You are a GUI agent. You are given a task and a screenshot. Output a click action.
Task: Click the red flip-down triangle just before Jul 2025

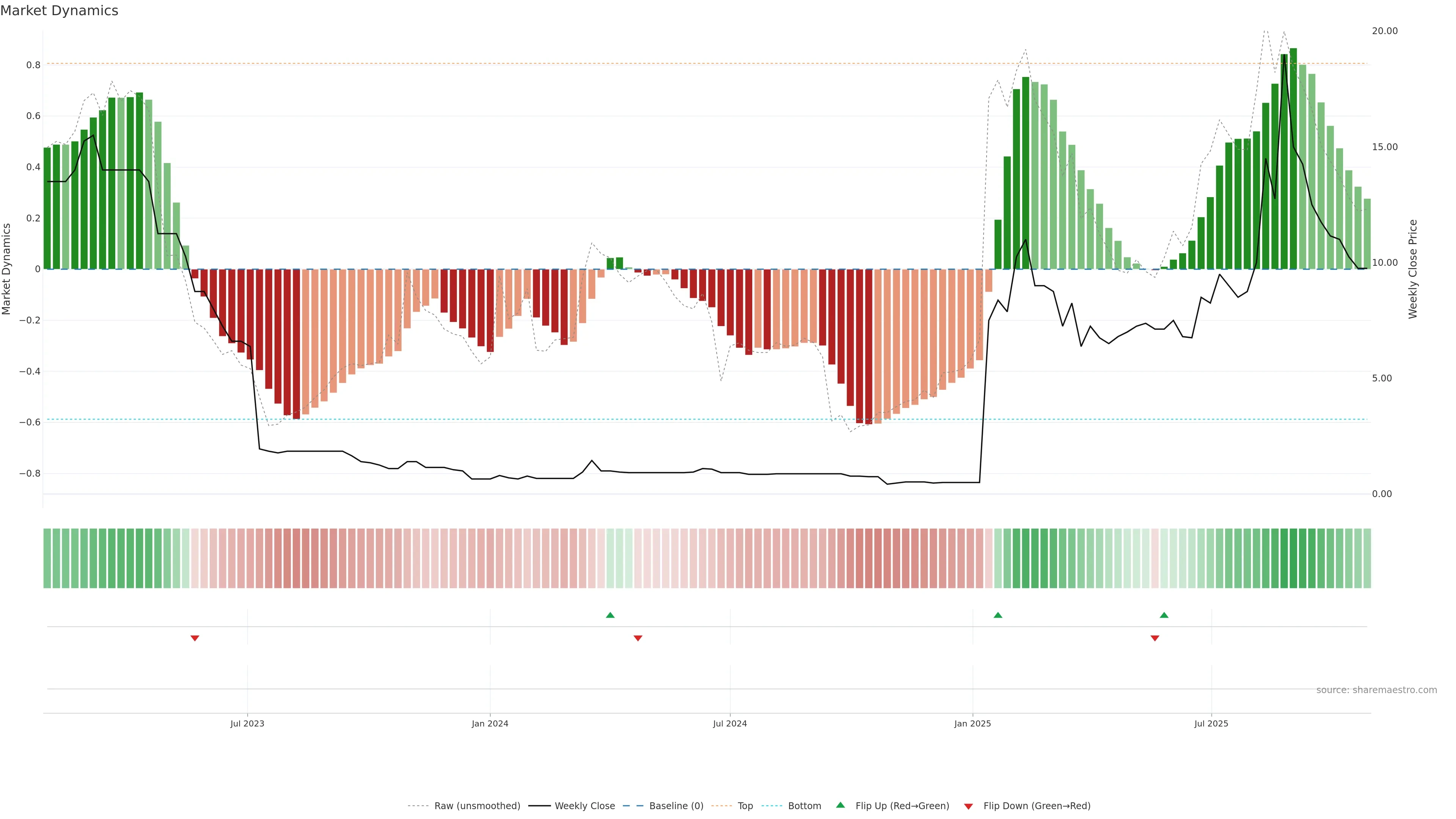point(1155,638)
